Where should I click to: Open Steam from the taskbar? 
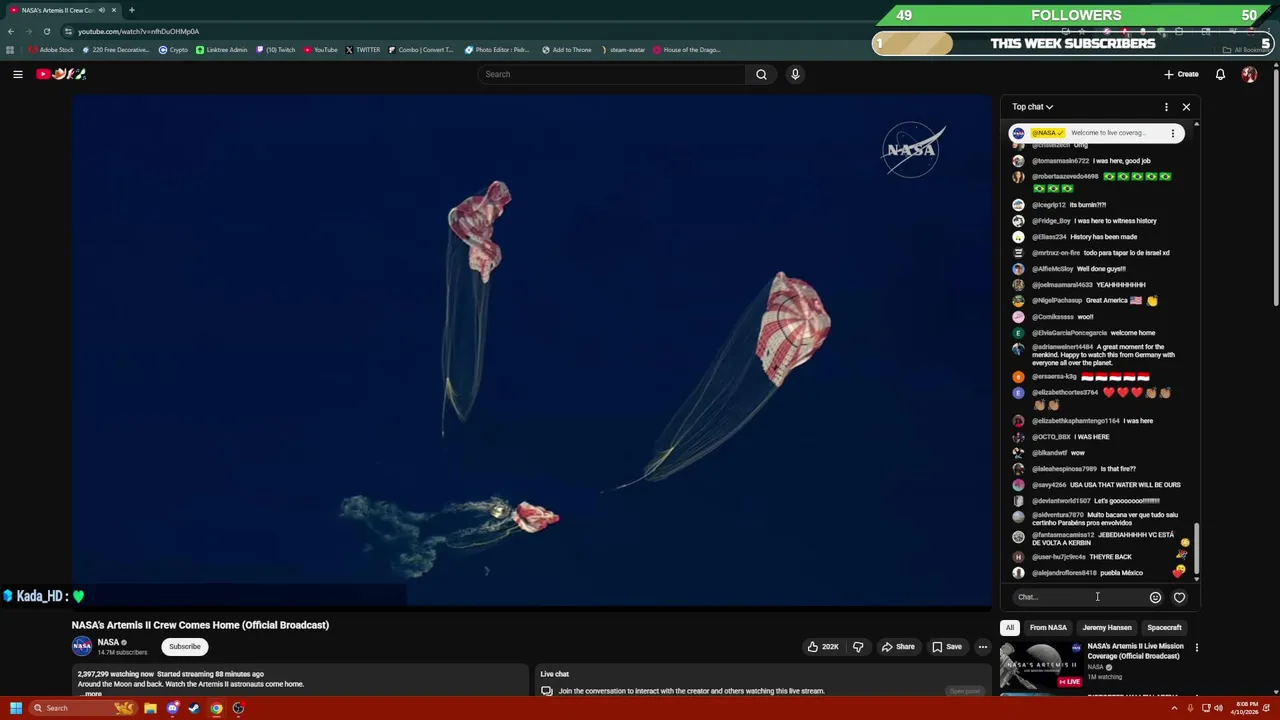pyautogui.click(x=194, y=708)
